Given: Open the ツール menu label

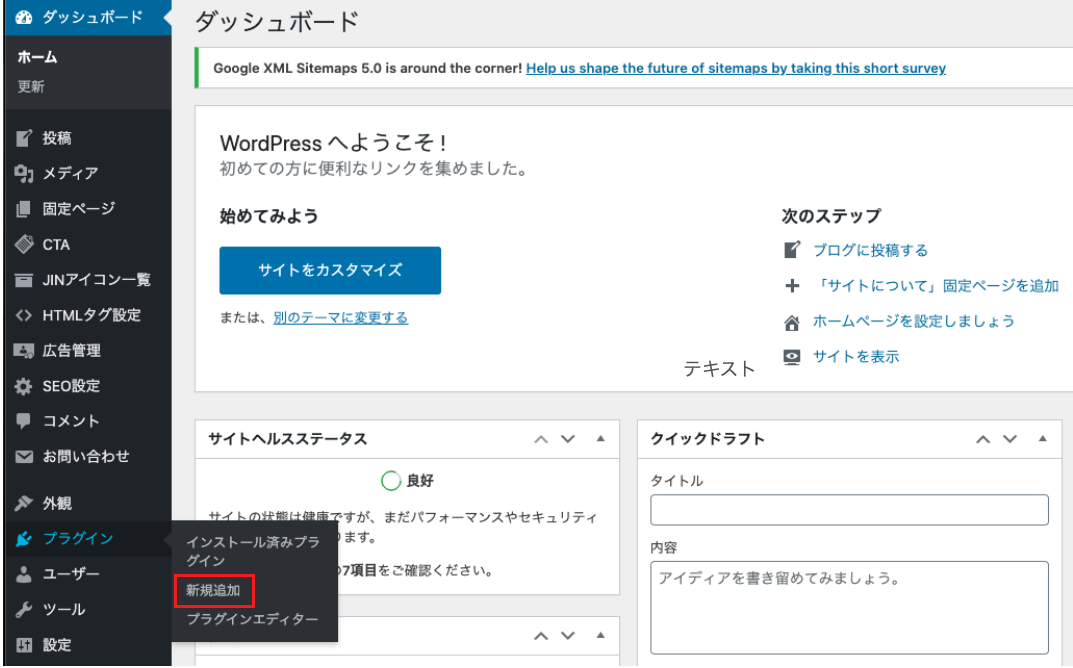Looking at the screenshot, I should click(64, 610).
